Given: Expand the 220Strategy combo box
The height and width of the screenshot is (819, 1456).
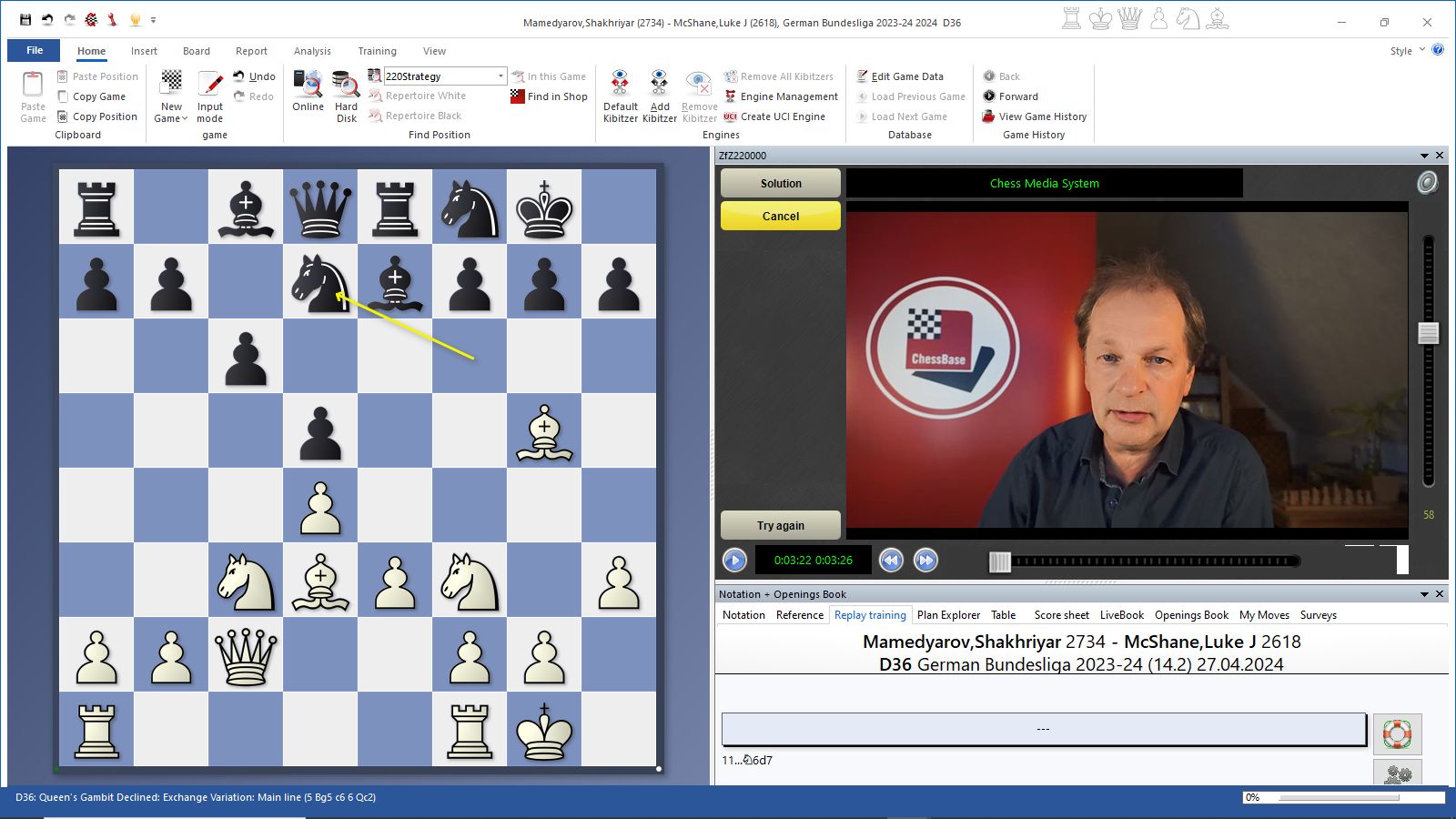Looking at the screenshot, I should pos(500,76).
